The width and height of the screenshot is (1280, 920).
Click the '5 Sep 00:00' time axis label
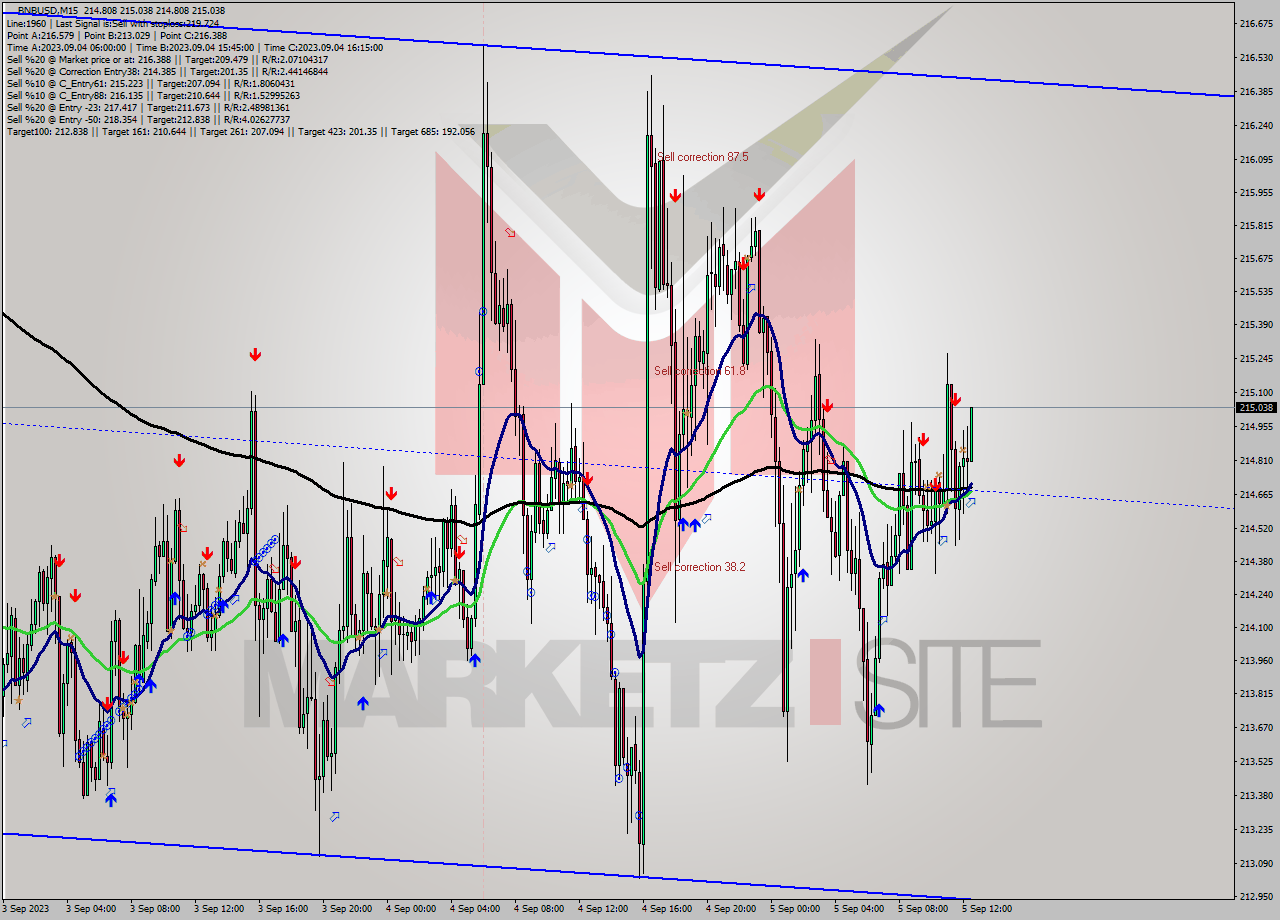[x=795, y=909]
